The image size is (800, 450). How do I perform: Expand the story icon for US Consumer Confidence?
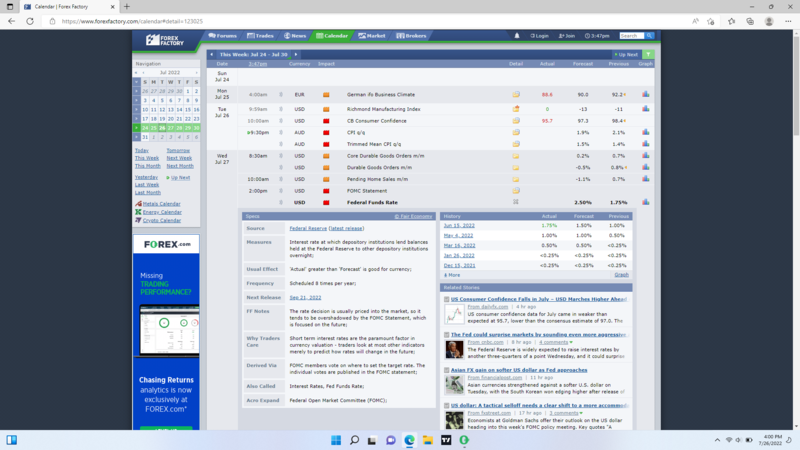tap(446, 299)
